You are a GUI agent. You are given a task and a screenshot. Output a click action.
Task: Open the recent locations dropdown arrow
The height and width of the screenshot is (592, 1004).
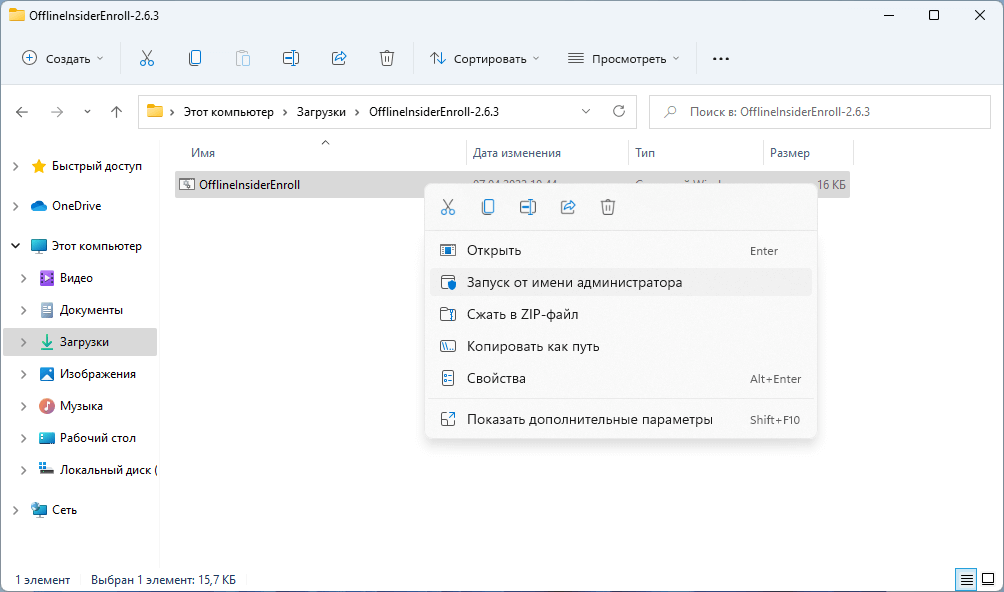87,112
